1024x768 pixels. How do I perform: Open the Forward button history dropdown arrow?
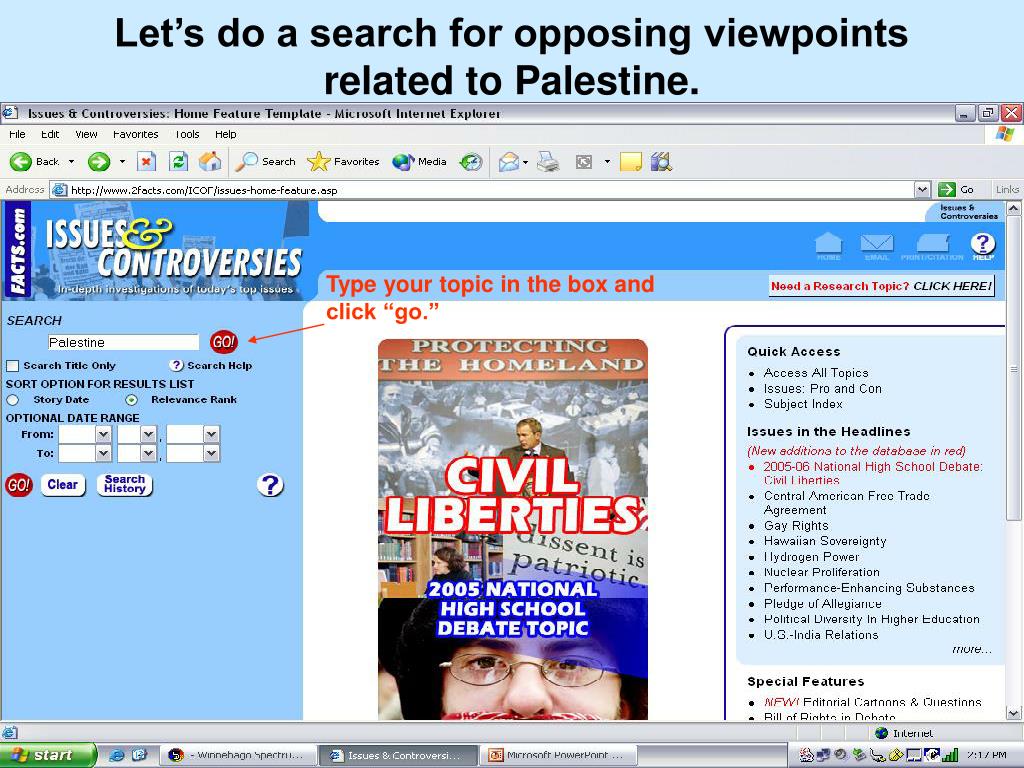click(x=122, y=161)
